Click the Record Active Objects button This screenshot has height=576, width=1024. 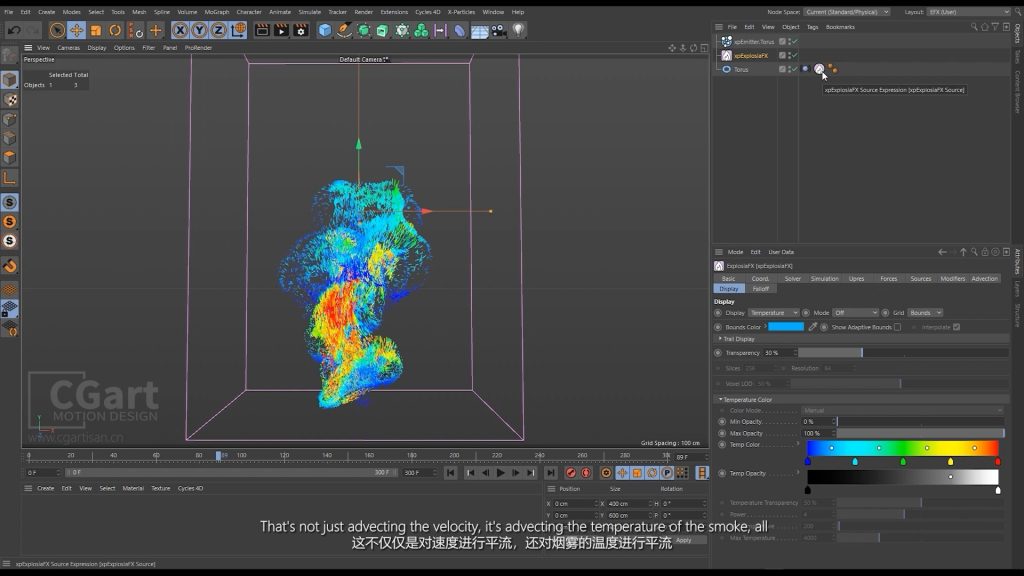pos(571,472)
